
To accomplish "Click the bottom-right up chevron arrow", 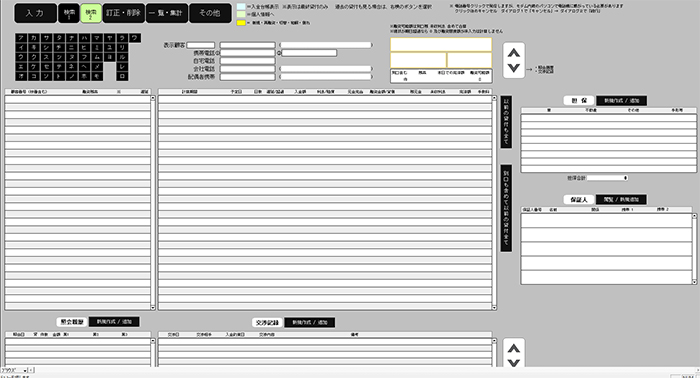I will (x=514, y=348).
